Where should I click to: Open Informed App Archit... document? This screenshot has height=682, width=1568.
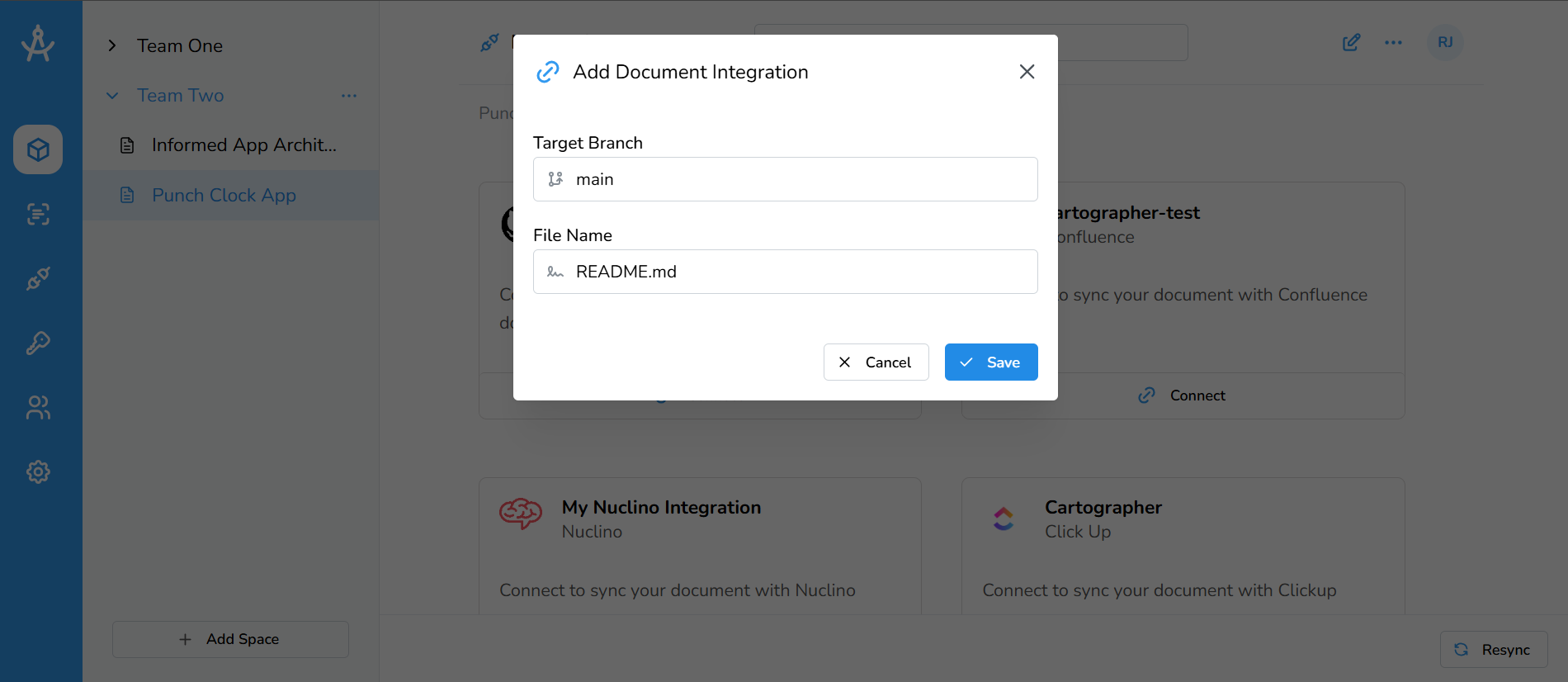(x=243, y=145)
